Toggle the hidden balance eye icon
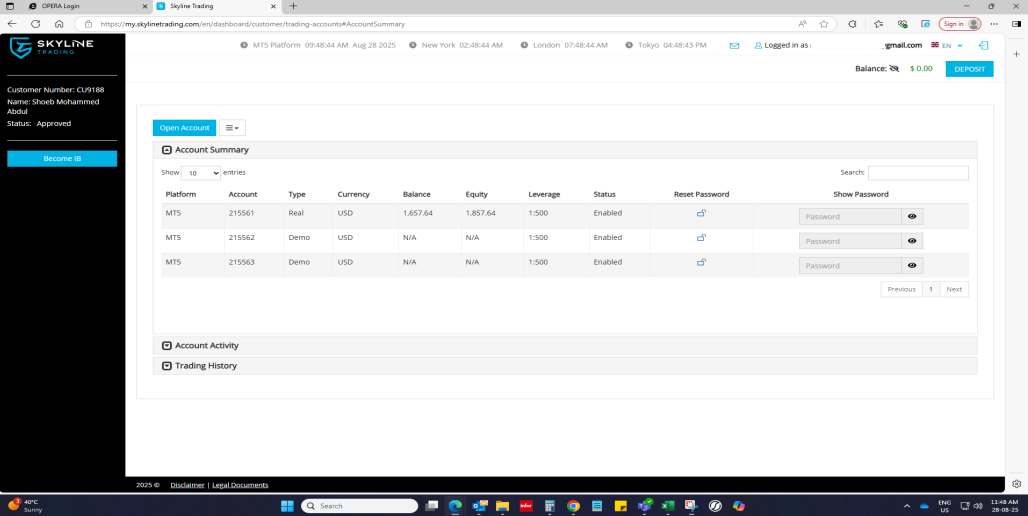The height and width of the screenshot is (516, 1028). 894,69
